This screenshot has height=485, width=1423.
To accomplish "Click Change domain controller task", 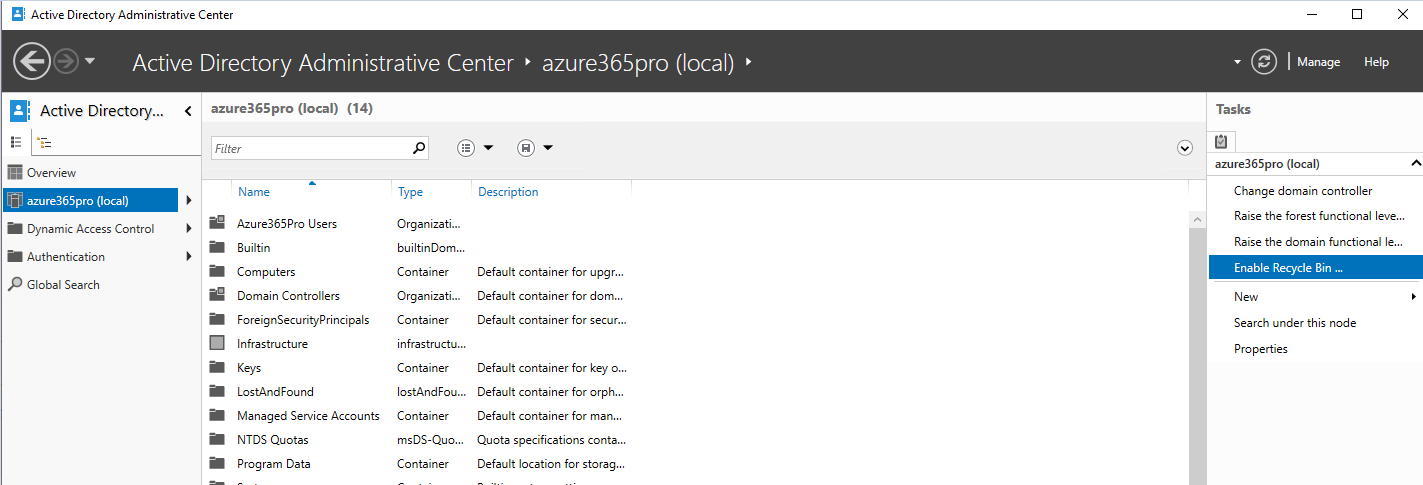I will (1303, 191).
